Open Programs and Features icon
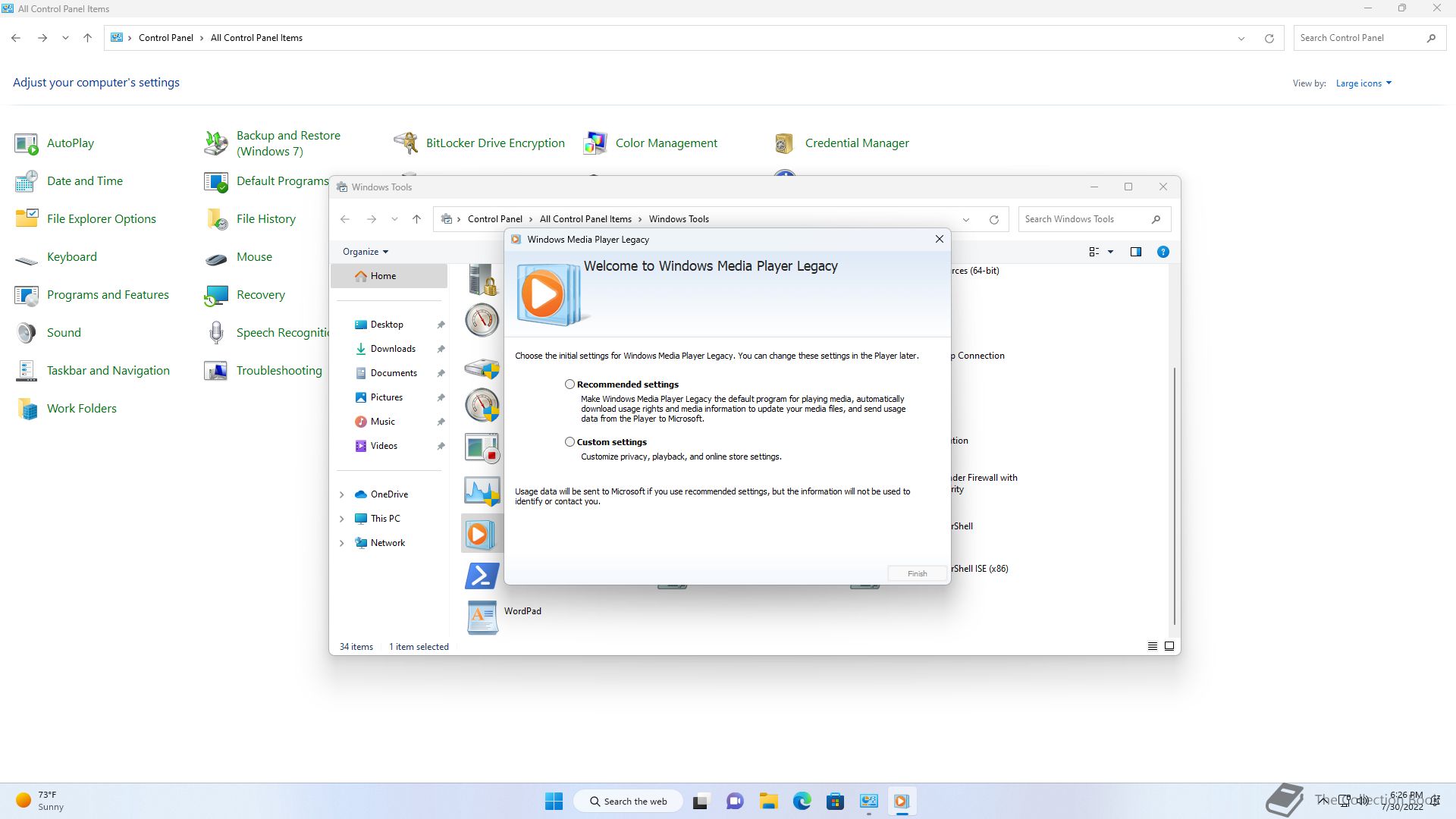Screen dimensions: 1456x819 (x=27, y=295)
